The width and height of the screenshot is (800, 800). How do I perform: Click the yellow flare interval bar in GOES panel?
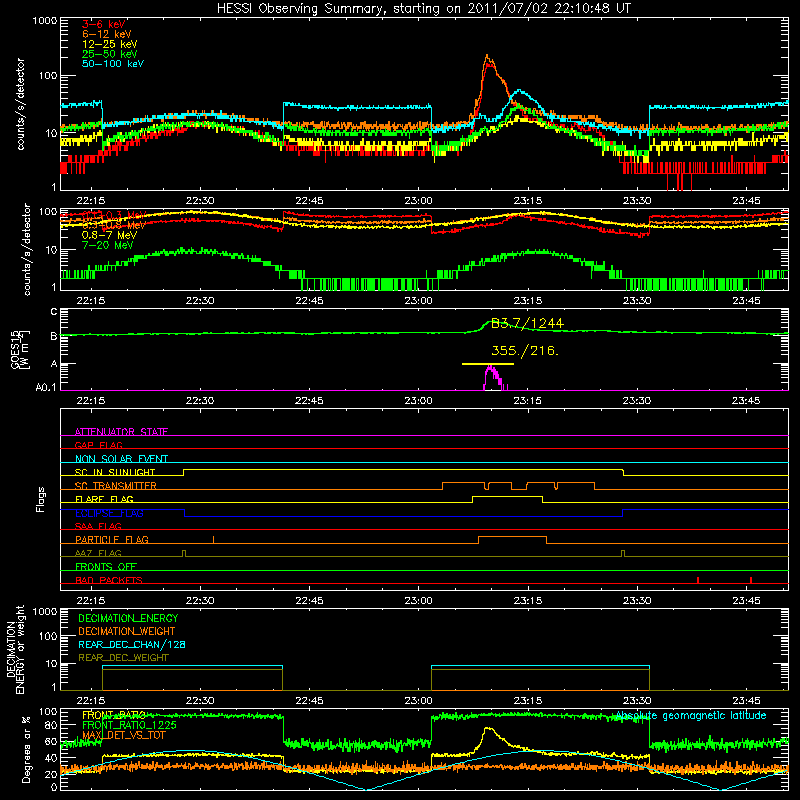[488, 364]
